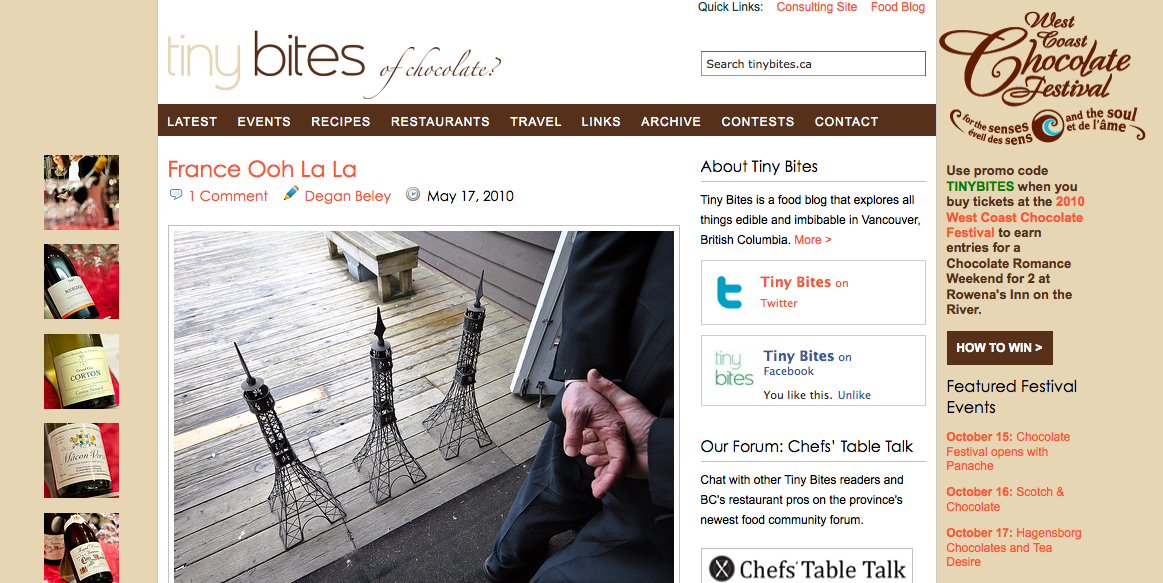Click the Twitter bird icon
Image resolution: width=1163 pixels, height=583 pixels.
(729, 292)
